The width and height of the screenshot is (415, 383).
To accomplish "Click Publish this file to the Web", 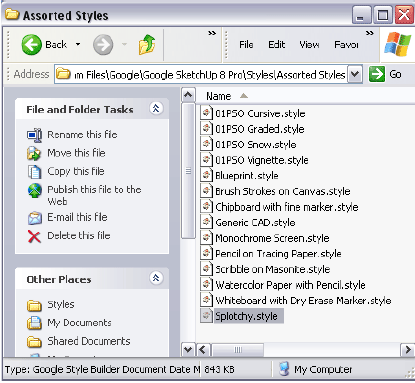I will pyautogui.click(x=94, y=195).
